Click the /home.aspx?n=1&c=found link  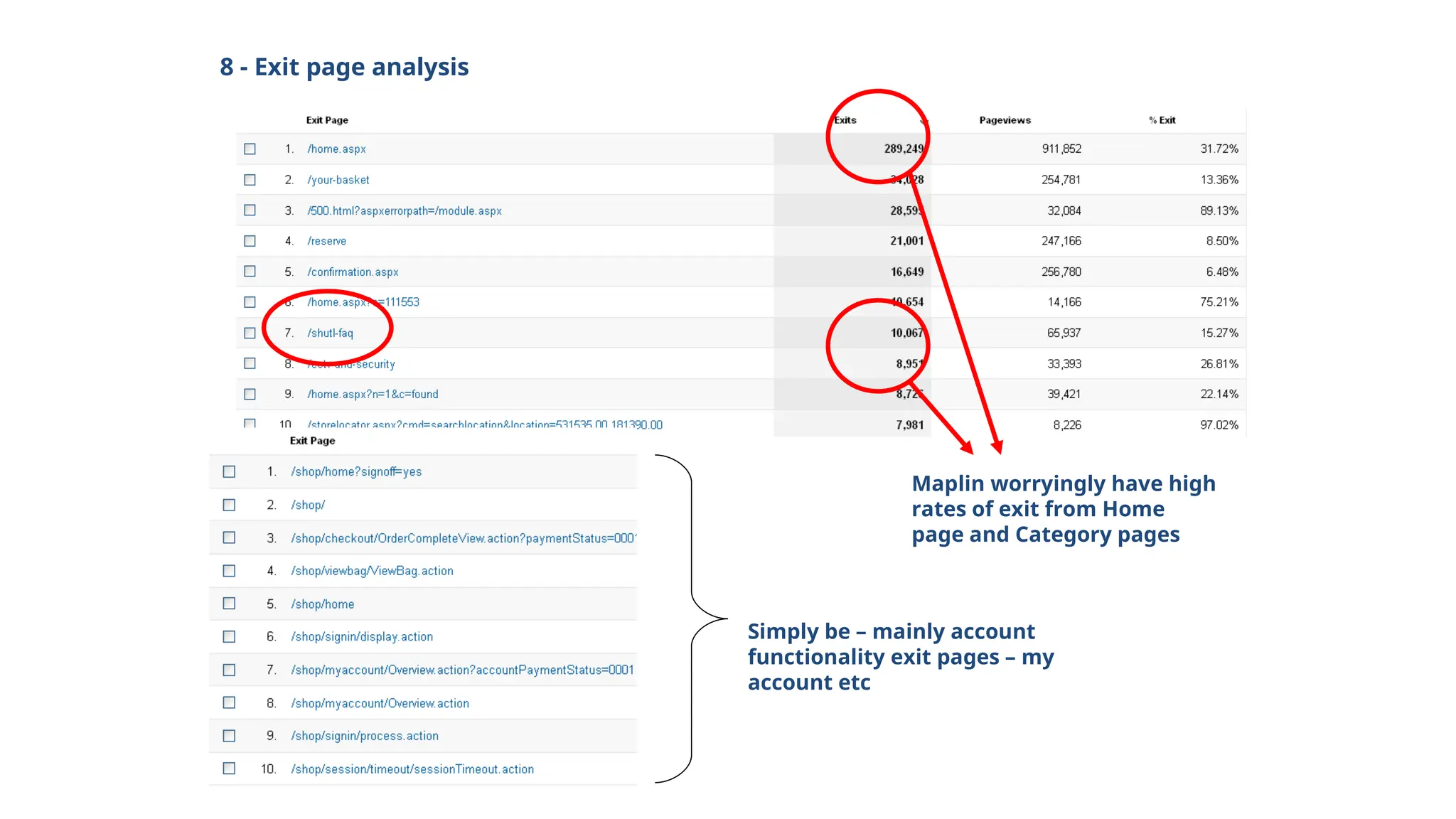click(373, 395)
